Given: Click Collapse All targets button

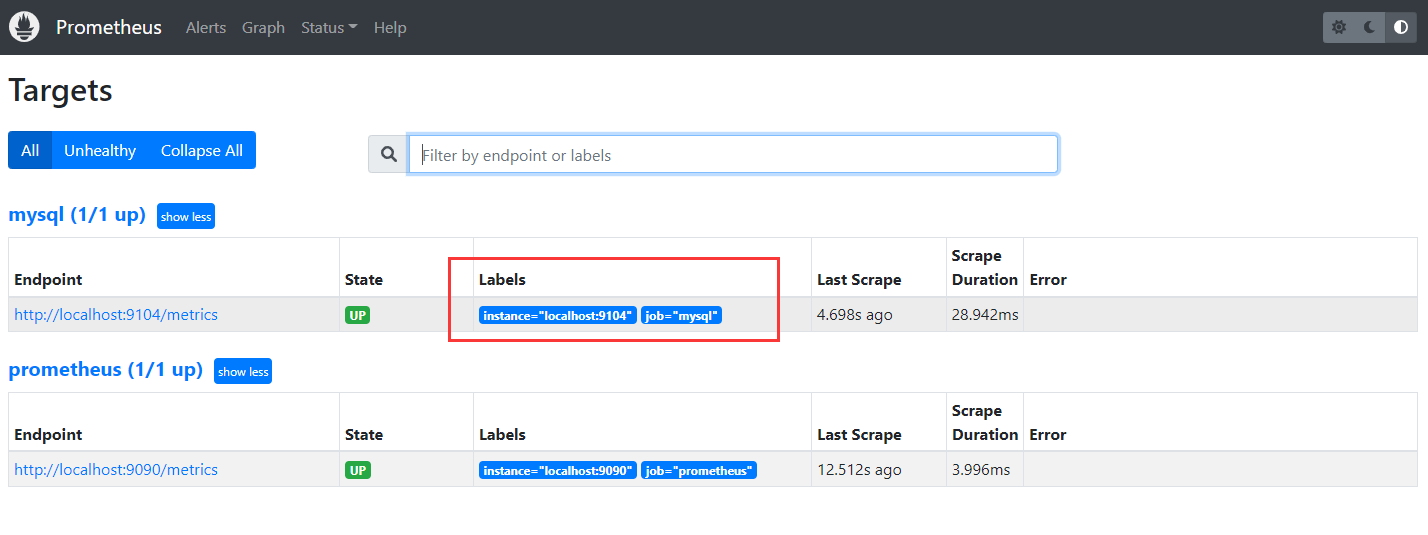Looking at the screenshot, I should click(x=202, y=150).
